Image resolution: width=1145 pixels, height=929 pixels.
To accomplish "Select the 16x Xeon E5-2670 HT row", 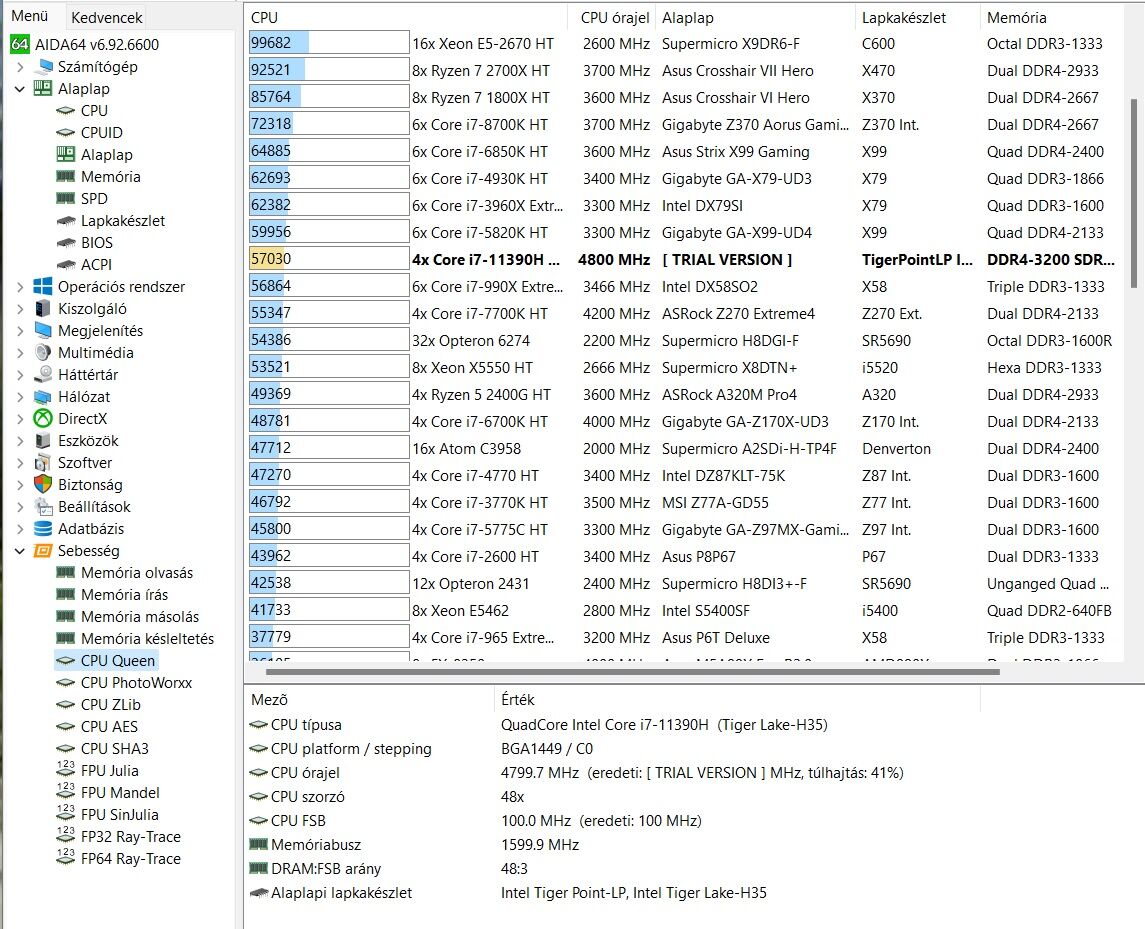I will (684, 43).
